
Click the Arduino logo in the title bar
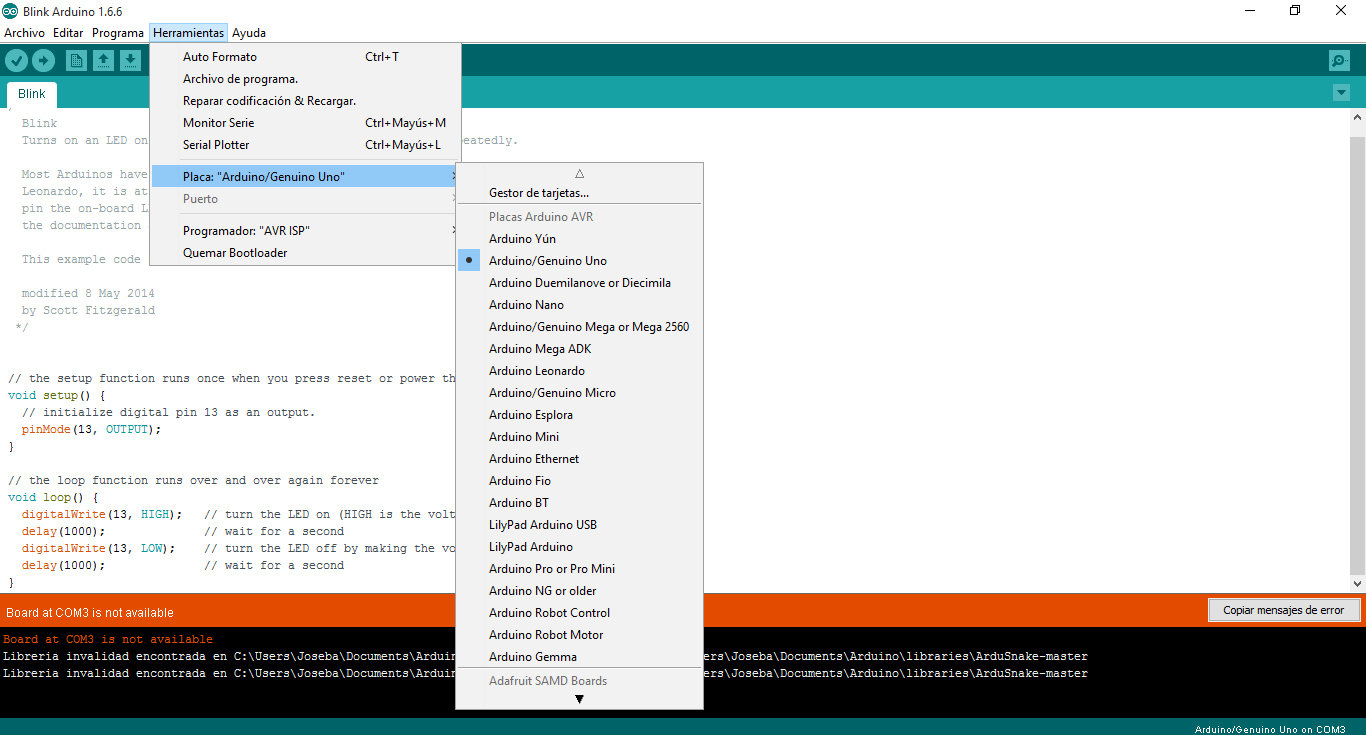coord(10,11)
